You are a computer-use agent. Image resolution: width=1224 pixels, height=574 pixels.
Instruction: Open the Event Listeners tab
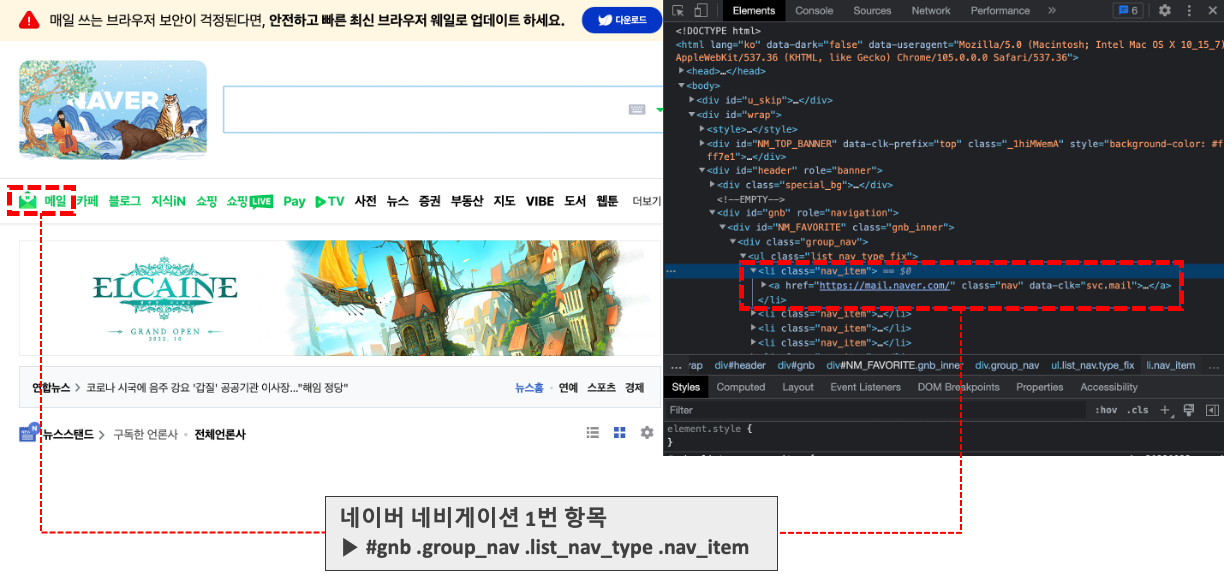(x=864, y=387)
